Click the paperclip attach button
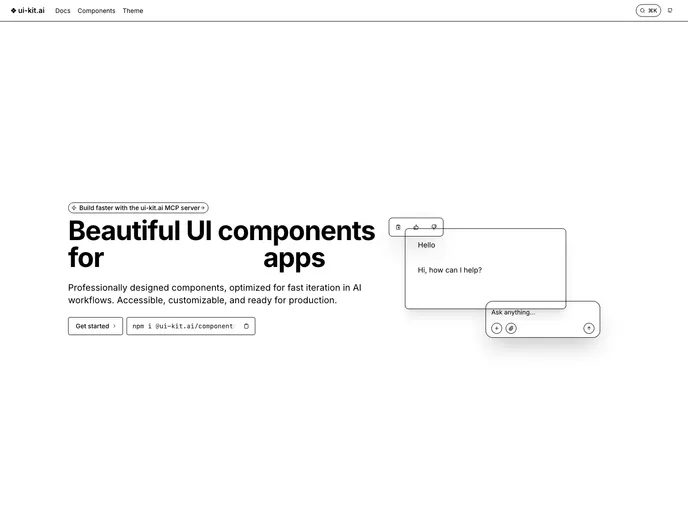 click(511, 328)
